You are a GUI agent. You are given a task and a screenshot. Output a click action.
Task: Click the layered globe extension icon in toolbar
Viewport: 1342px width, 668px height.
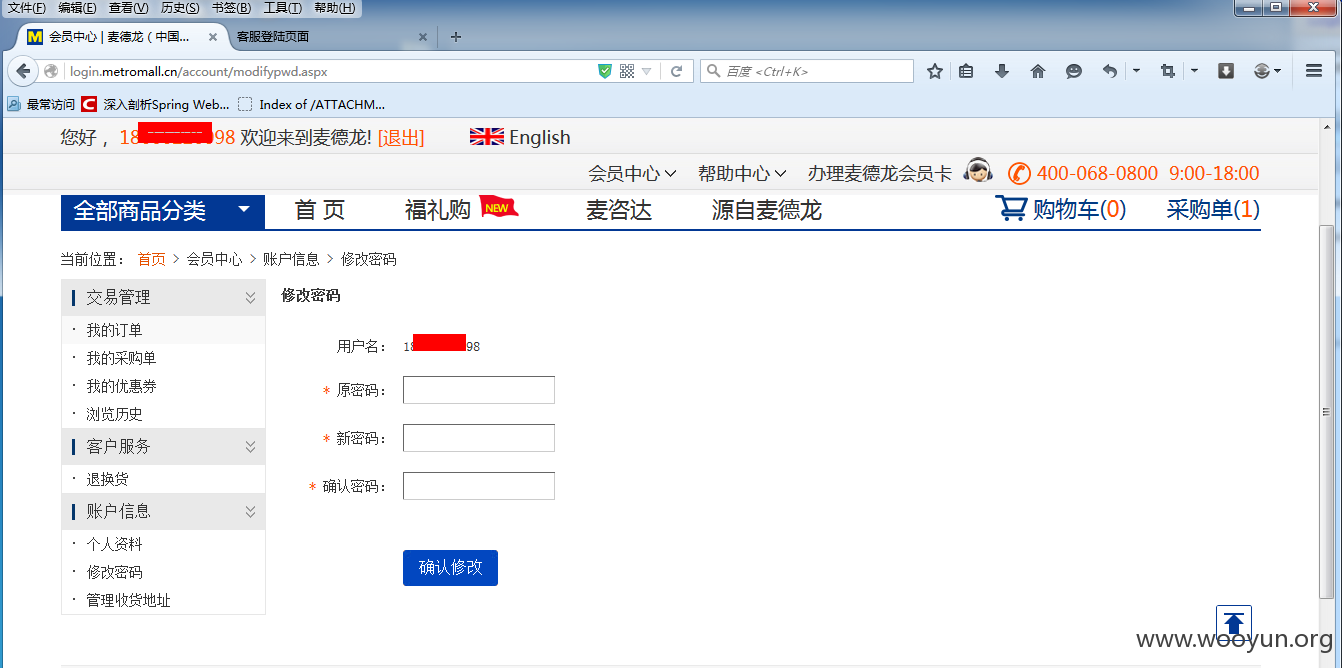1262,71
